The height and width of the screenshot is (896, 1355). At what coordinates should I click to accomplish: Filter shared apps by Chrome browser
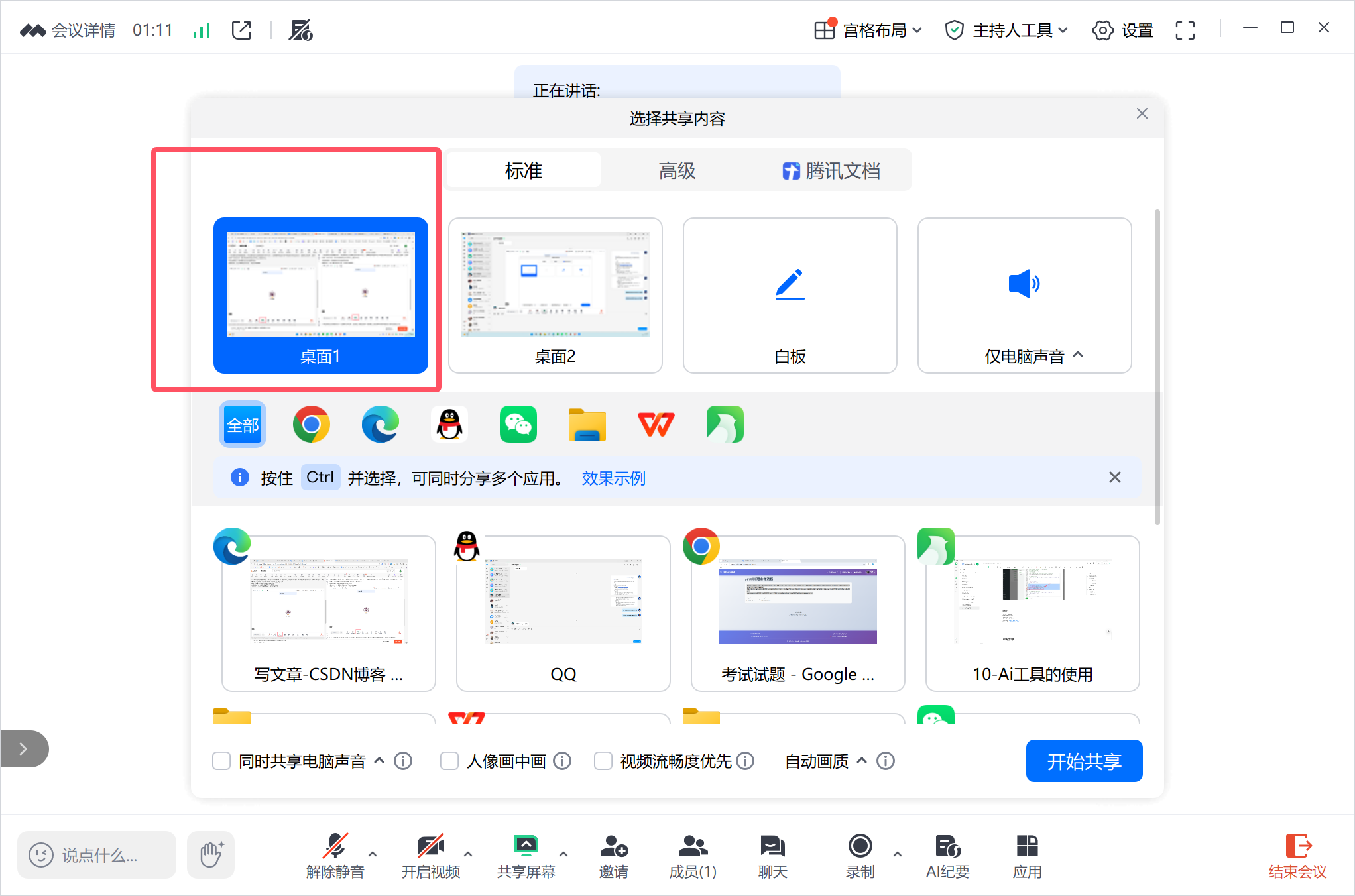pos(312,424)
